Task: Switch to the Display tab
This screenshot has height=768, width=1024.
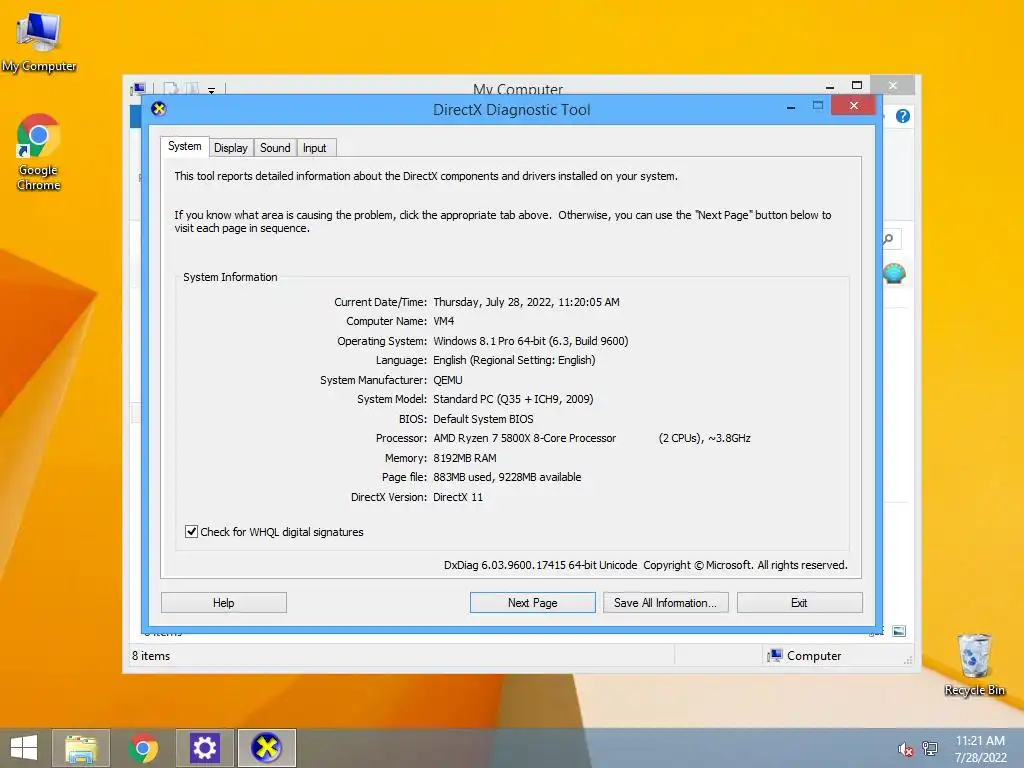Action: [x=231, y=148]
